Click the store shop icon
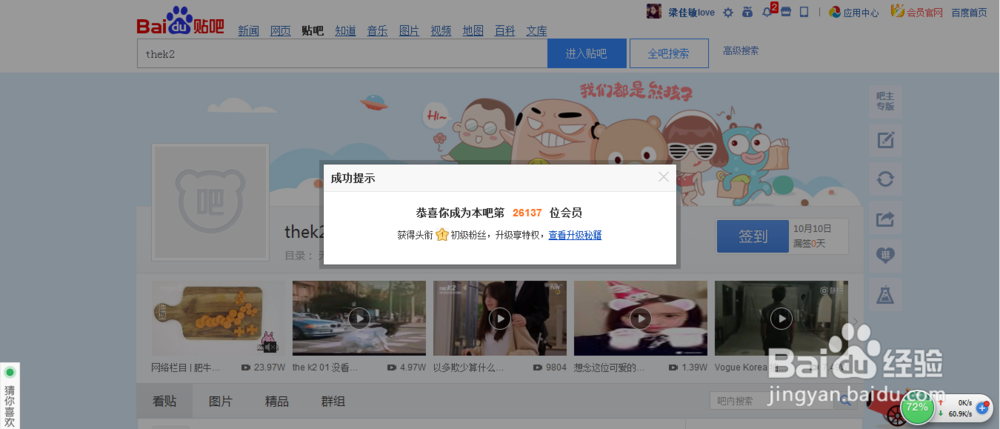The height and width of the screenshot is (429, 1000). pos(785,12)
